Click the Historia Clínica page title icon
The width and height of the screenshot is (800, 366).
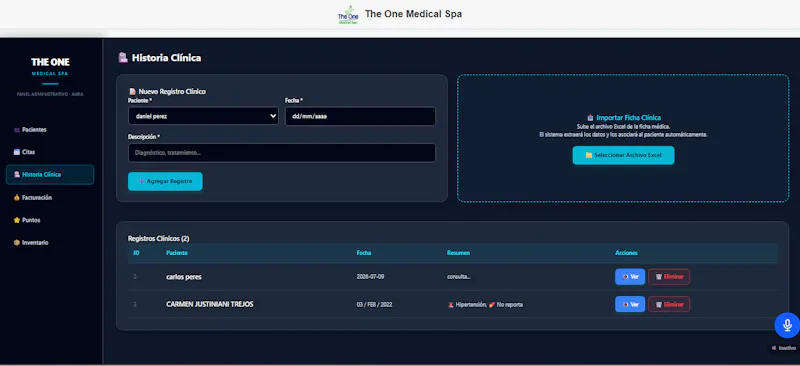123,58
